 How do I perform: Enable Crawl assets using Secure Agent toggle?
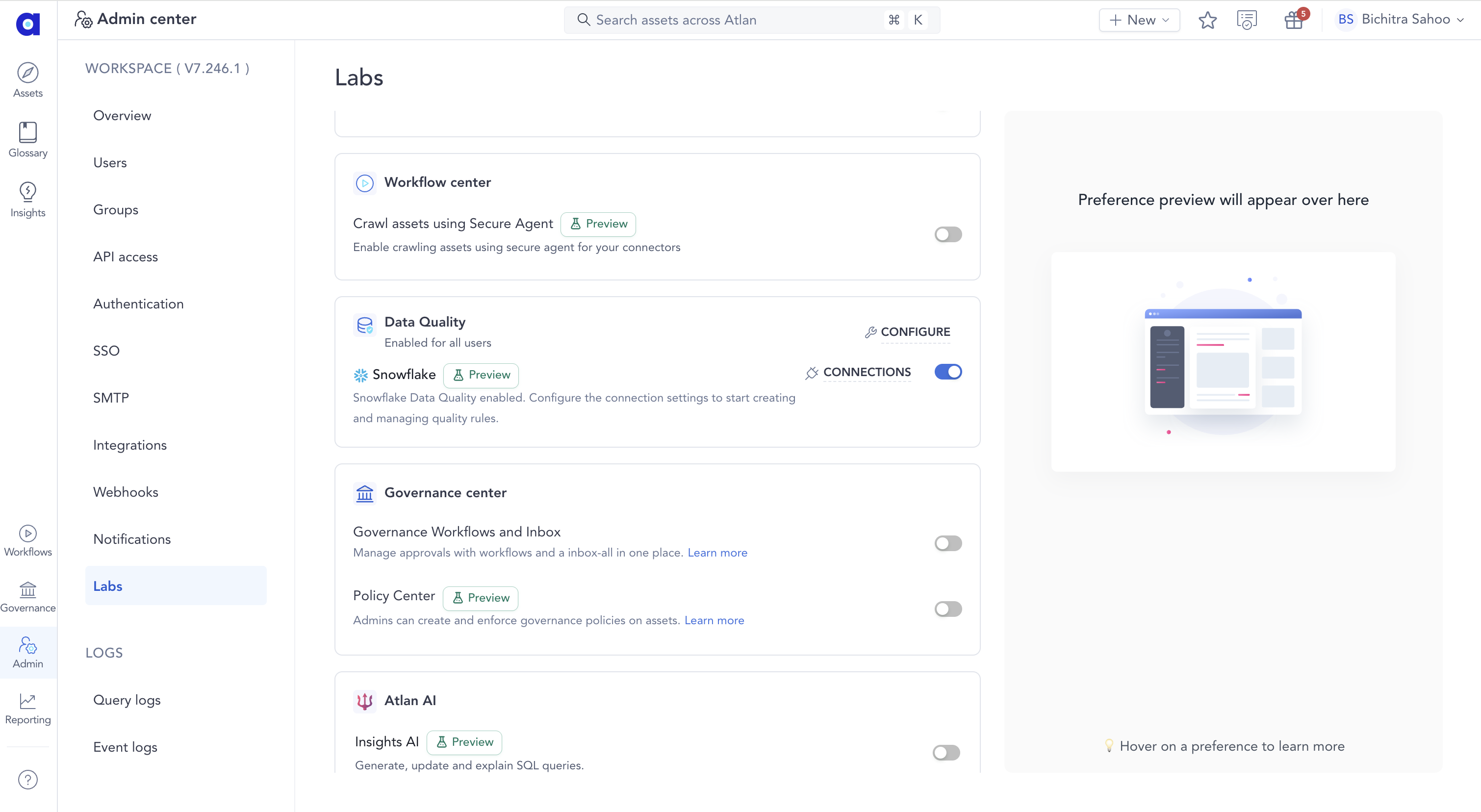[947, 234]
